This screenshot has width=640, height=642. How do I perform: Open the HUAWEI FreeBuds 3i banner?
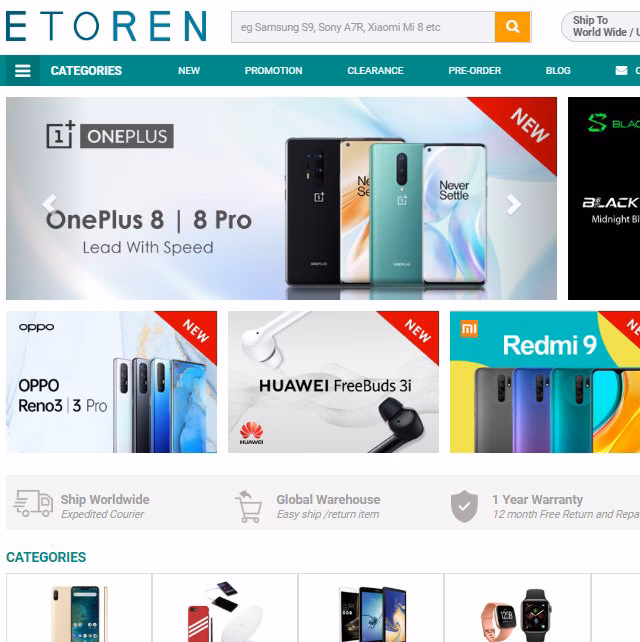click(333, 382)
